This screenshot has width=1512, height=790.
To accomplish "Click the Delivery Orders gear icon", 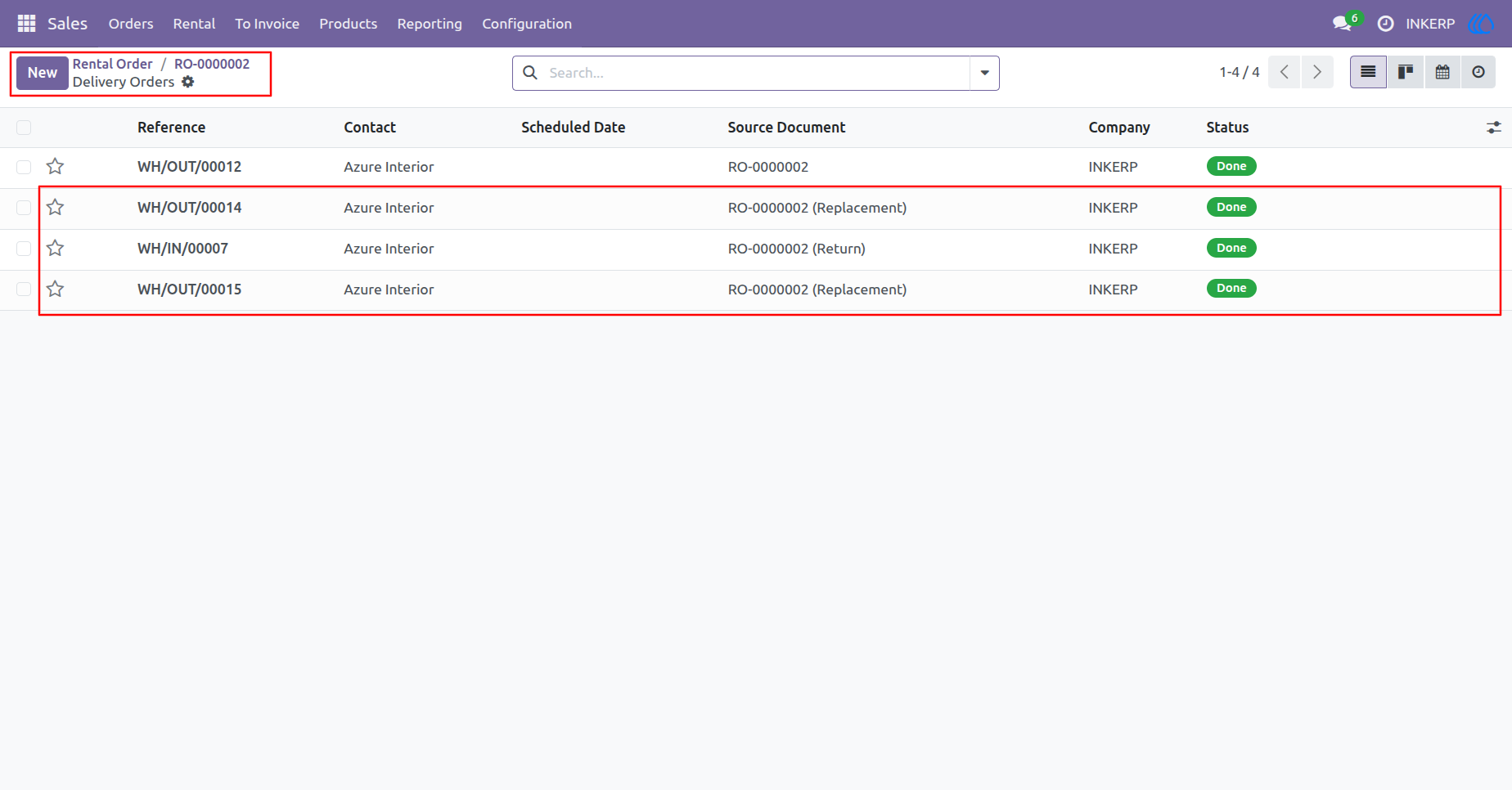I will point(188,82).
